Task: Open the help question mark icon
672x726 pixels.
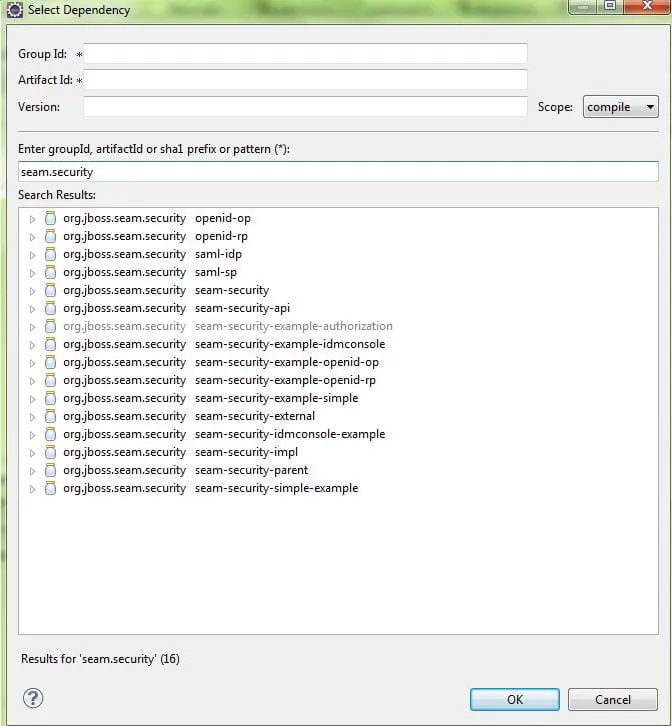Action: coord(33,698)
